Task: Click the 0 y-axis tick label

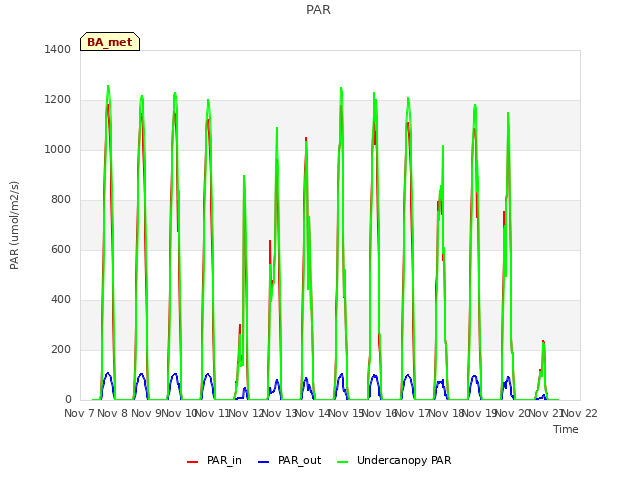Action: (x=68, y=400)
